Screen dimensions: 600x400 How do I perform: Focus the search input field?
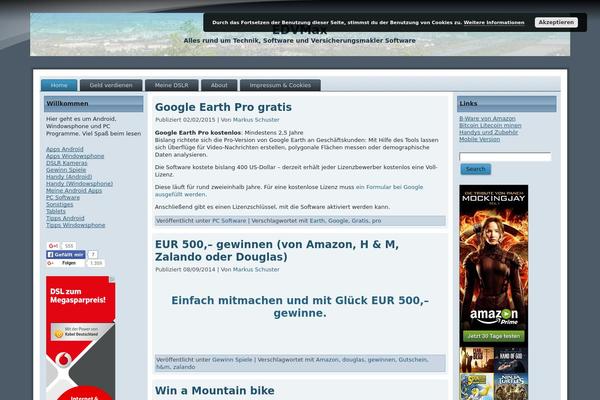[x=505, y=157]
